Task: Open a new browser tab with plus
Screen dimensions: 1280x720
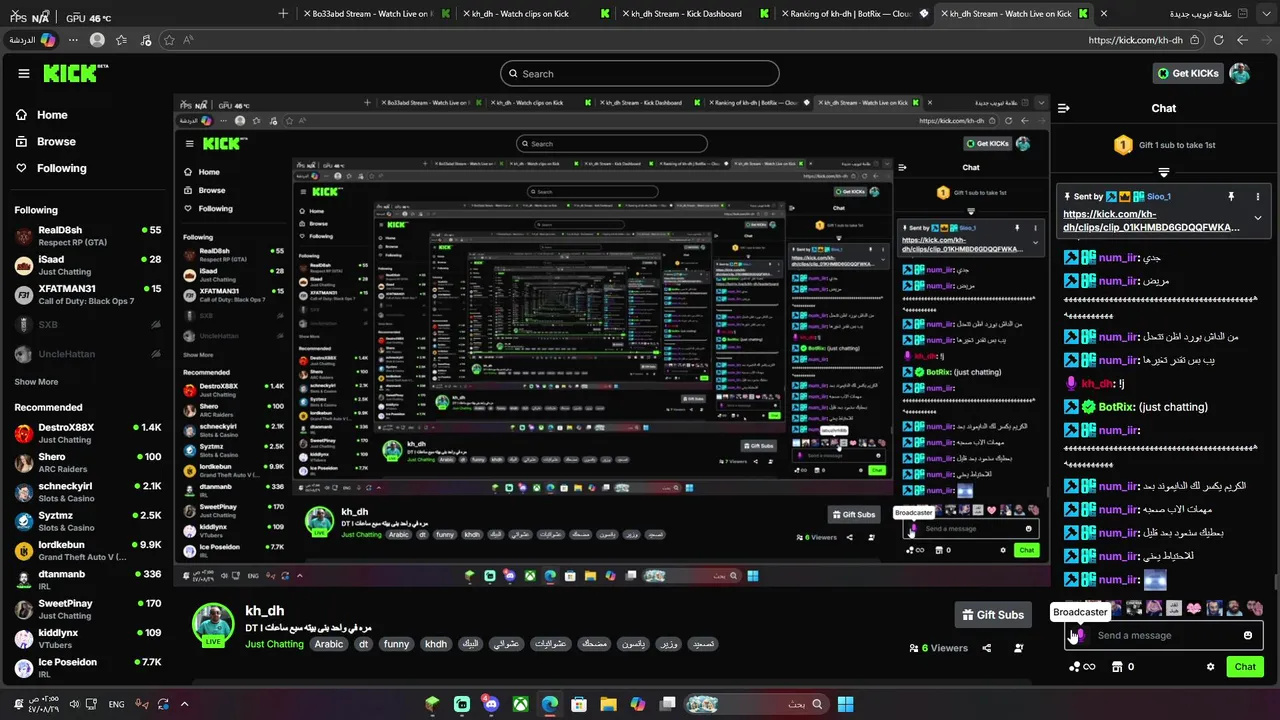Action: 283,14
